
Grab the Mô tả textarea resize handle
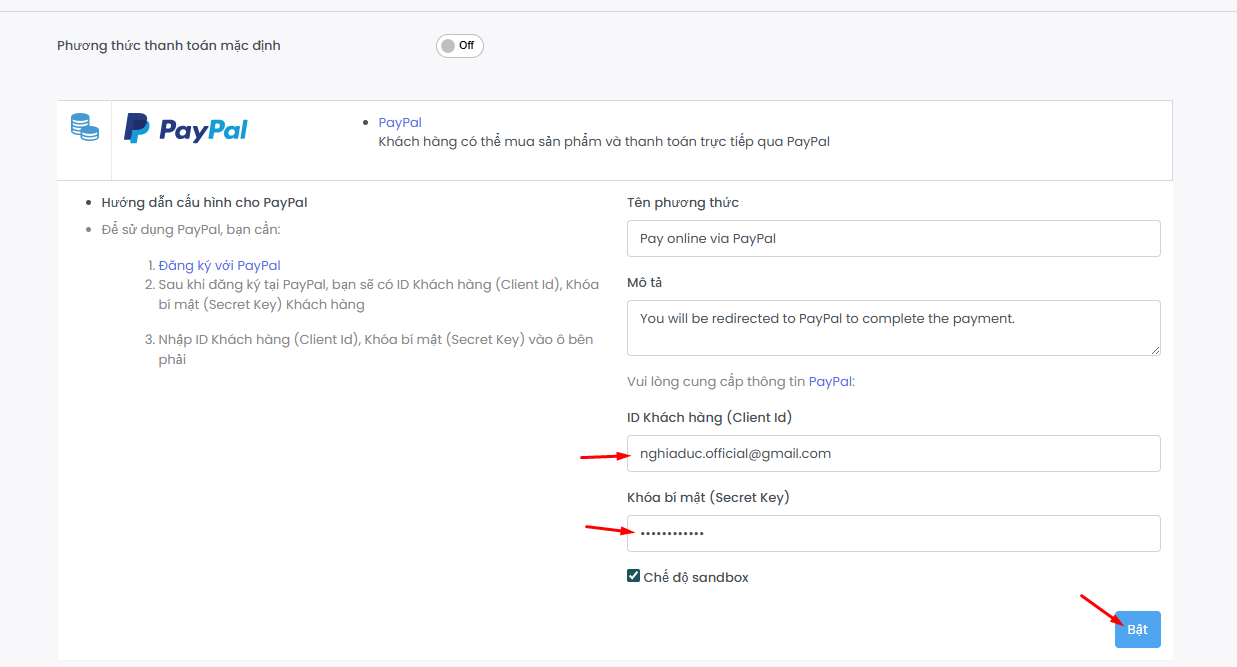click(x=1155, y=350)
